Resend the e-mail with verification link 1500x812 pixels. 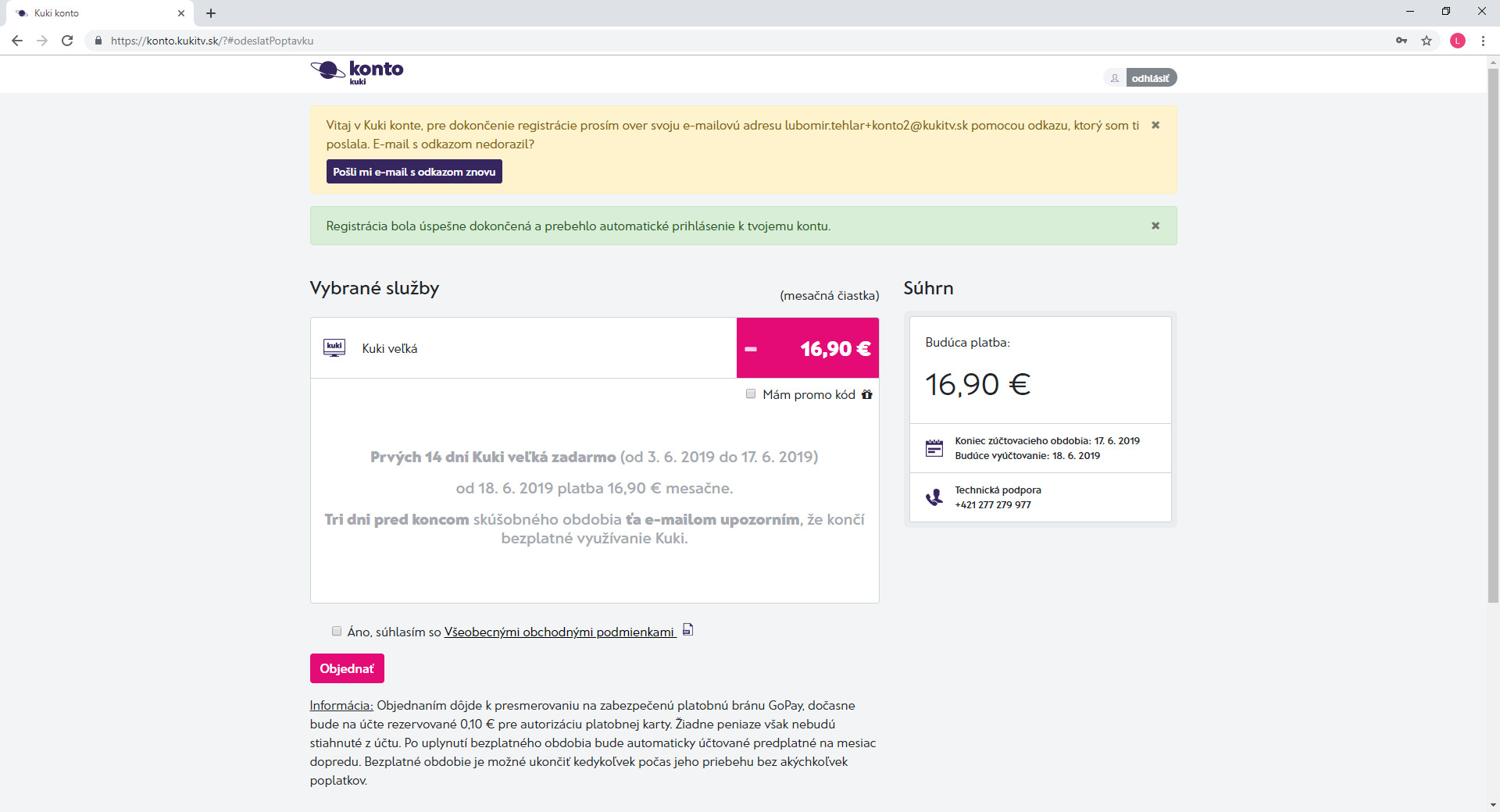pyautogui.click(x=414, y=172)
